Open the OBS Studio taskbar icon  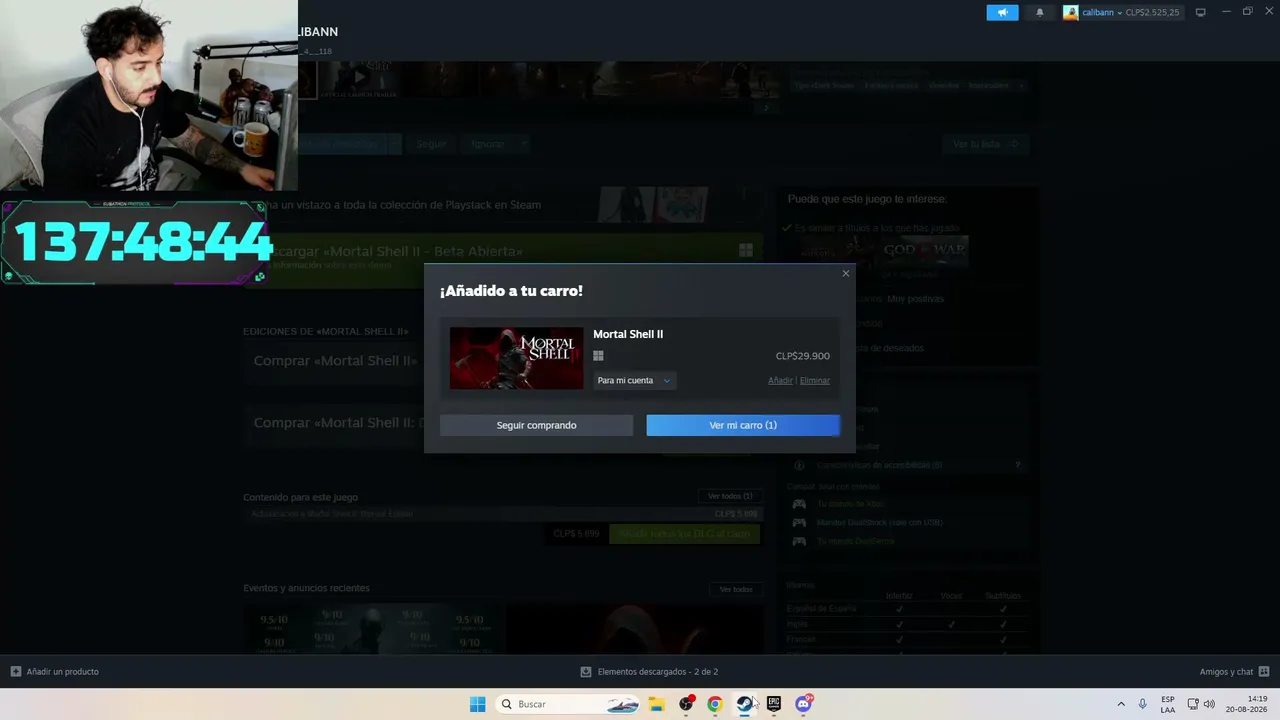(x=686, y=704)
